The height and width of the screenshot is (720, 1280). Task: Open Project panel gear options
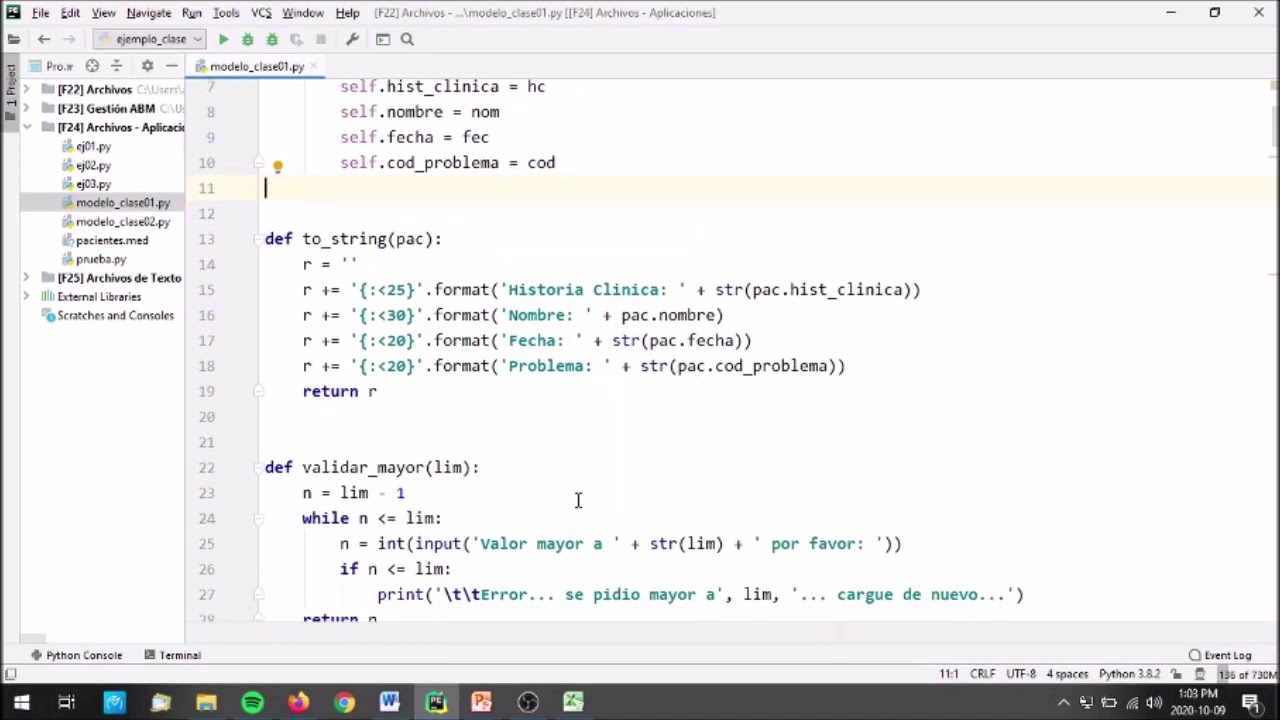tap(147, 66)
